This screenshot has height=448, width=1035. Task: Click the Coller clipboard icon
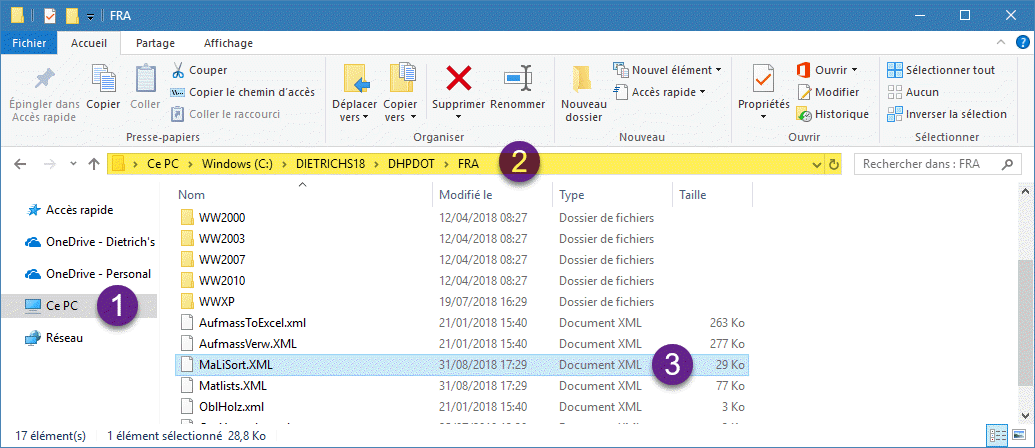point(145,80)
